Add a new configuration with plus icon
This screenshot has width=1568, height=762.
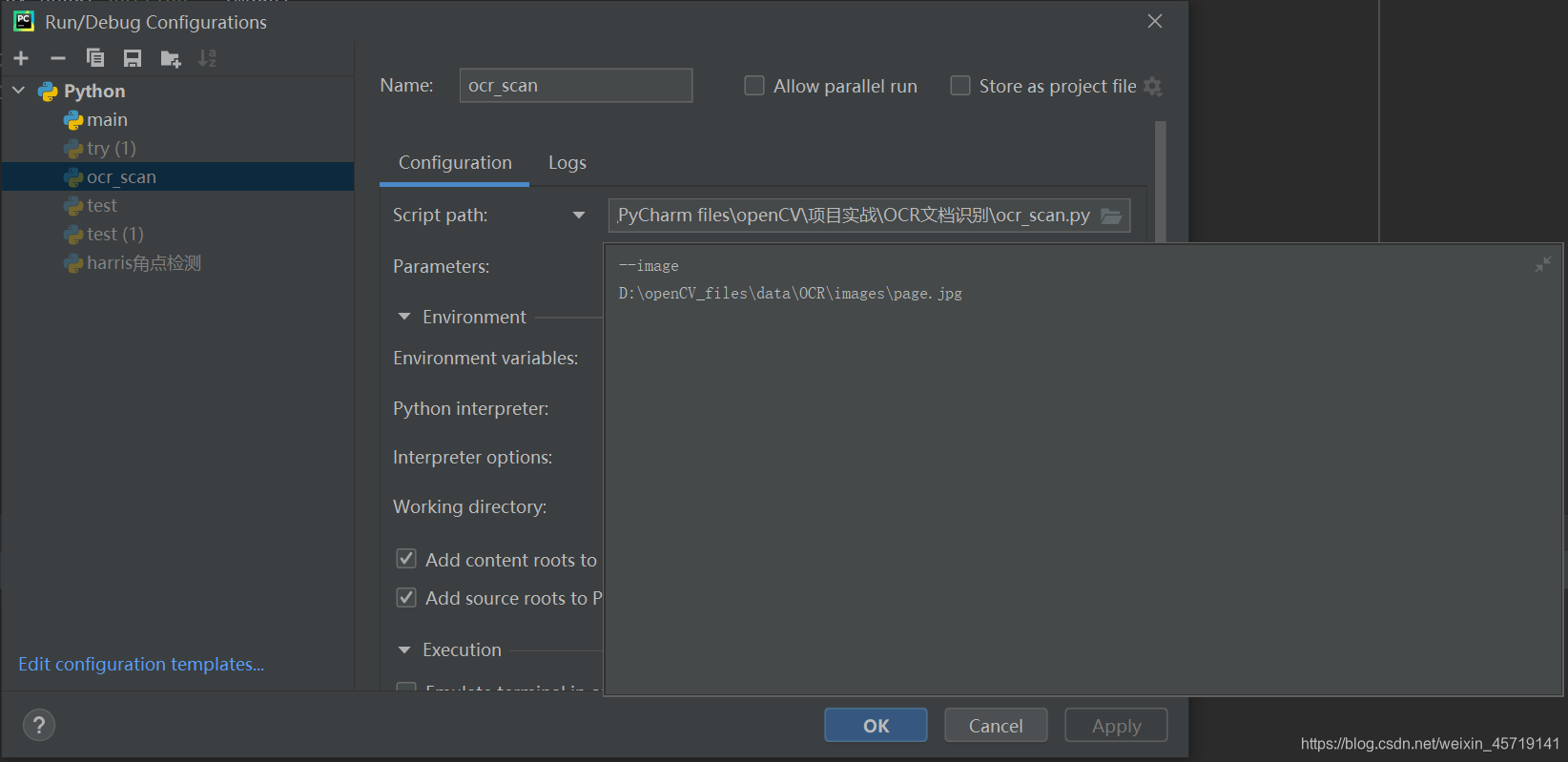coord(21,58)
